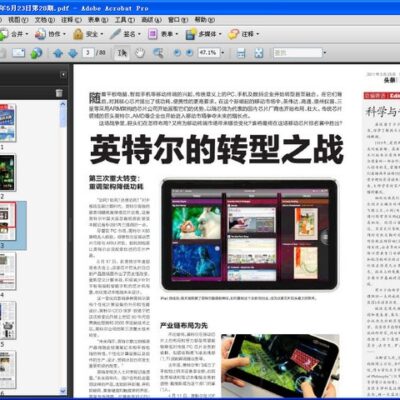Choose the text Select tool
400x400 pixels.
(122, 53)
